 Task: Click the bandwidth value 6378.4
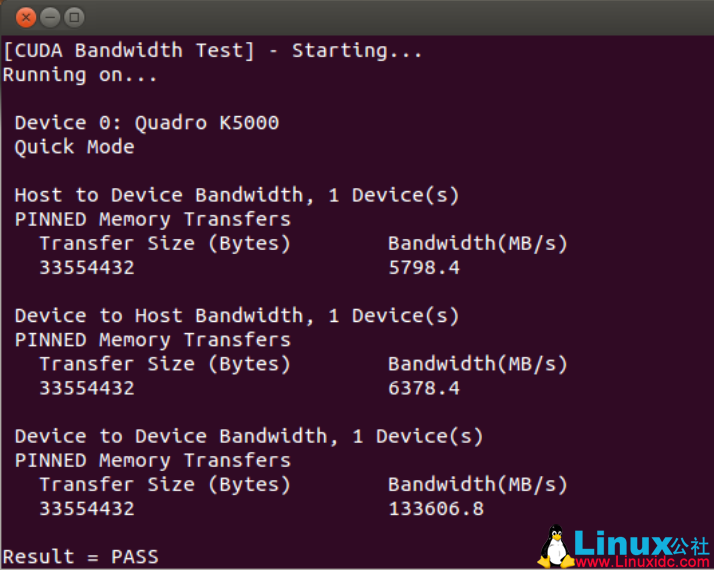pos(424,388)
